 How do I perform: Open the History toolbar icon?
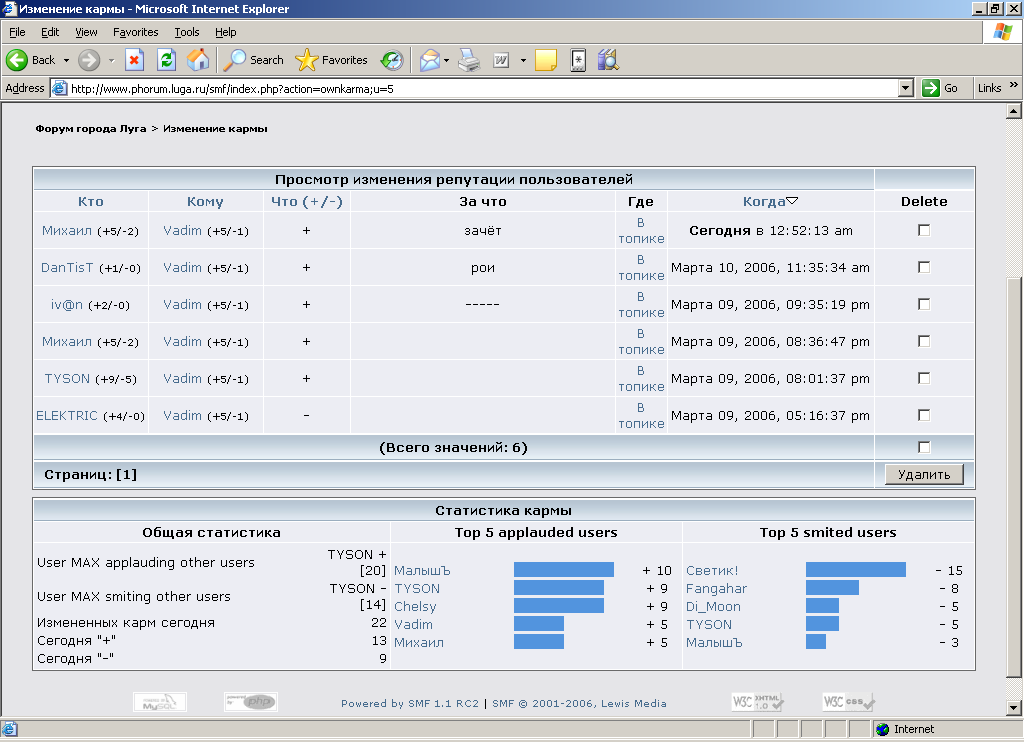(x=391, y=60)
